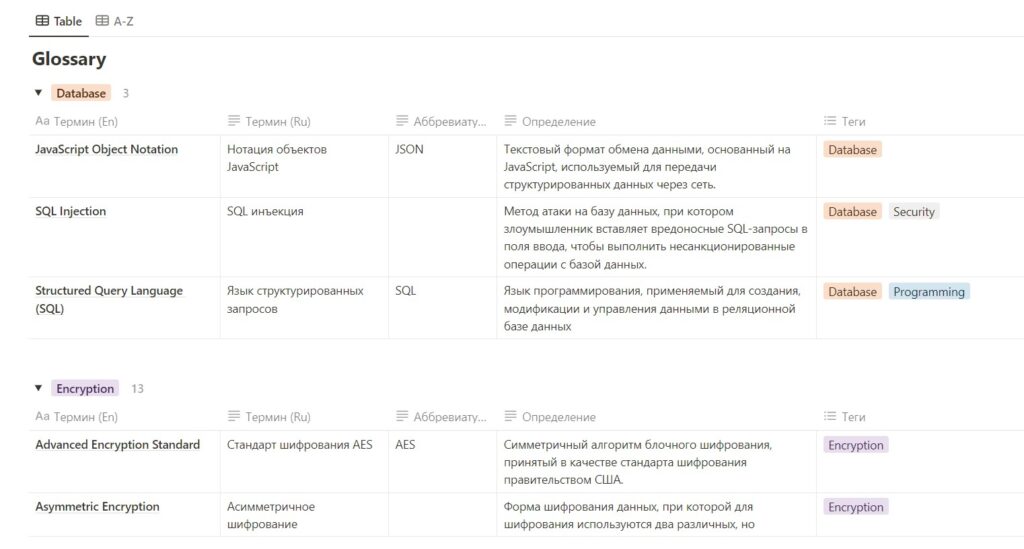Click Encryption group's Теги list icon

pyautogui.click(x=829, y=416)
